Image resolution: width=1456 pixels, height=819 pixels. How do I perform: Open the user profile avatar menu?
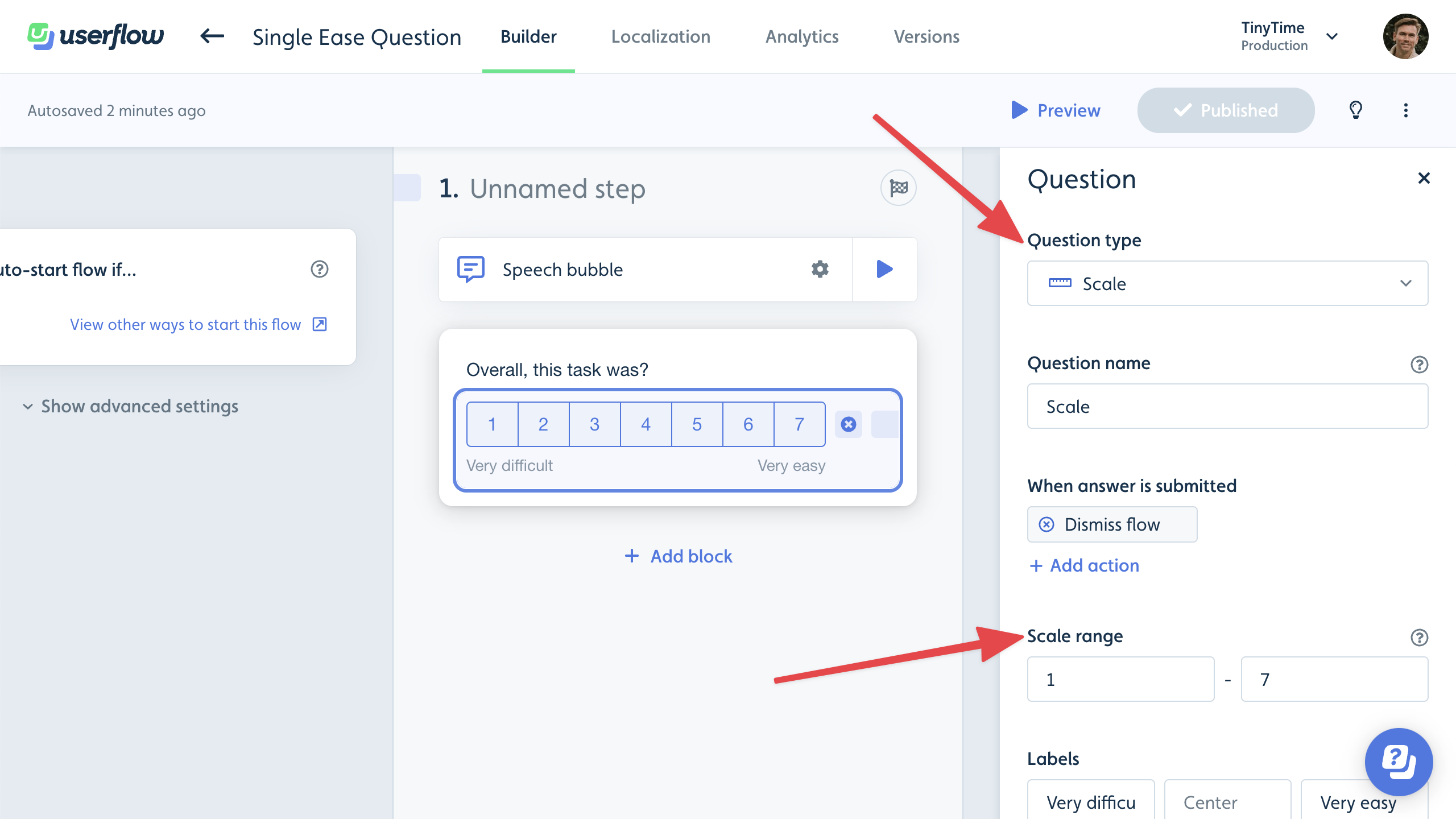(x=1405, y=36)
